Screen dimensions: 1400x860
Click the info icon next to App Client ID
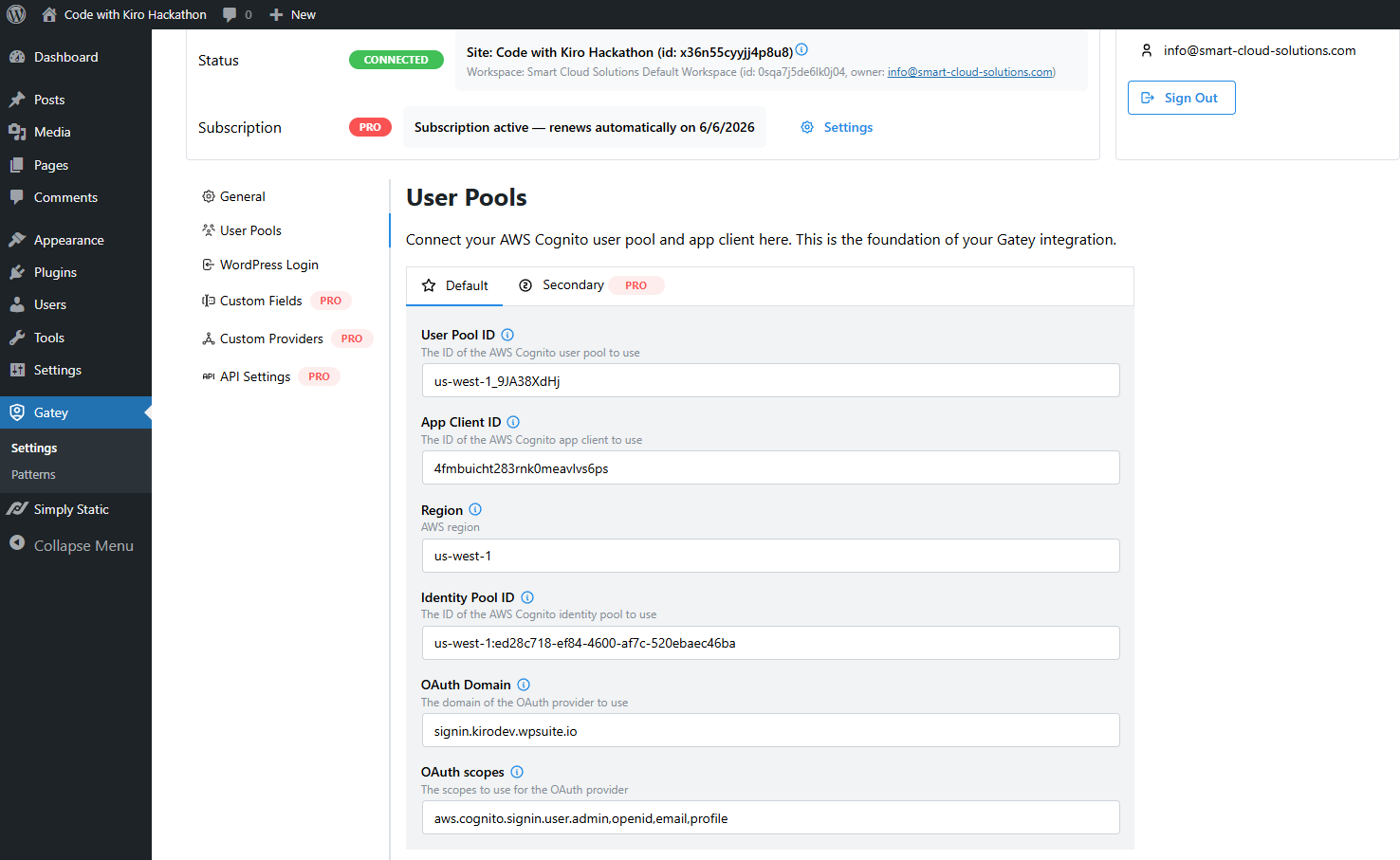(513, 422)
